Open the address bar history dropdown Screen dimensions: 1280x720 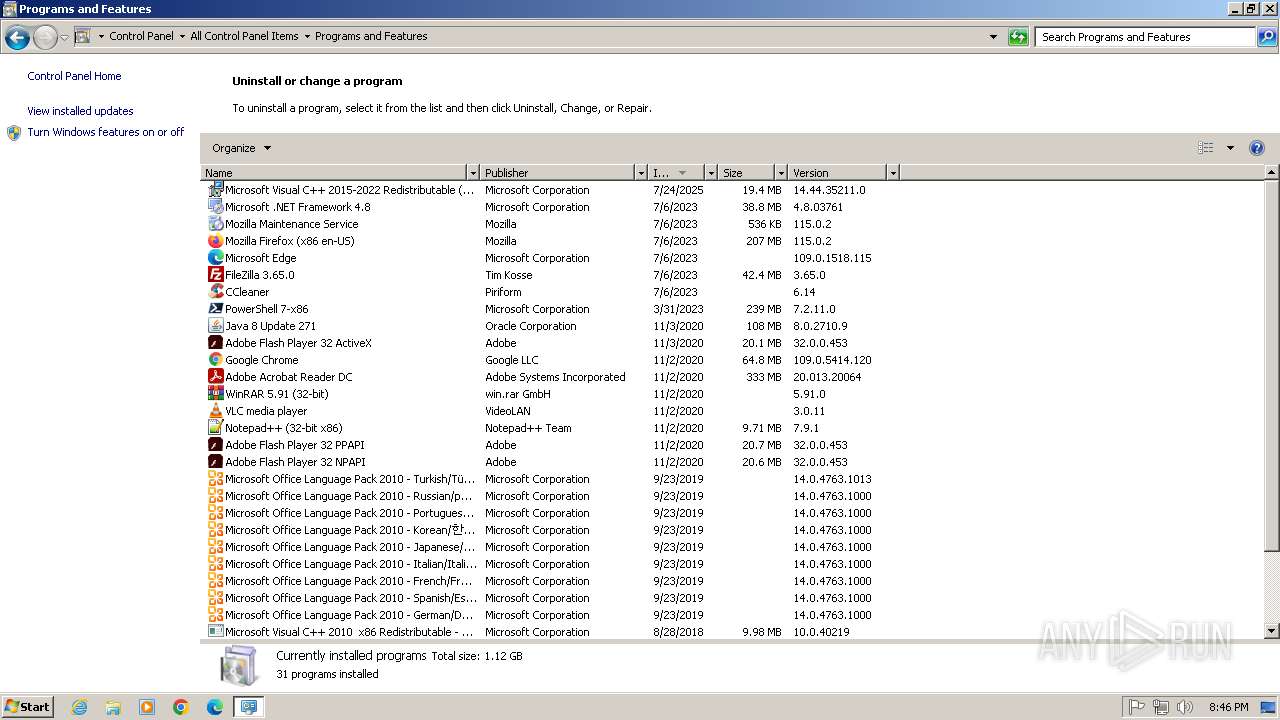point(993,37)
